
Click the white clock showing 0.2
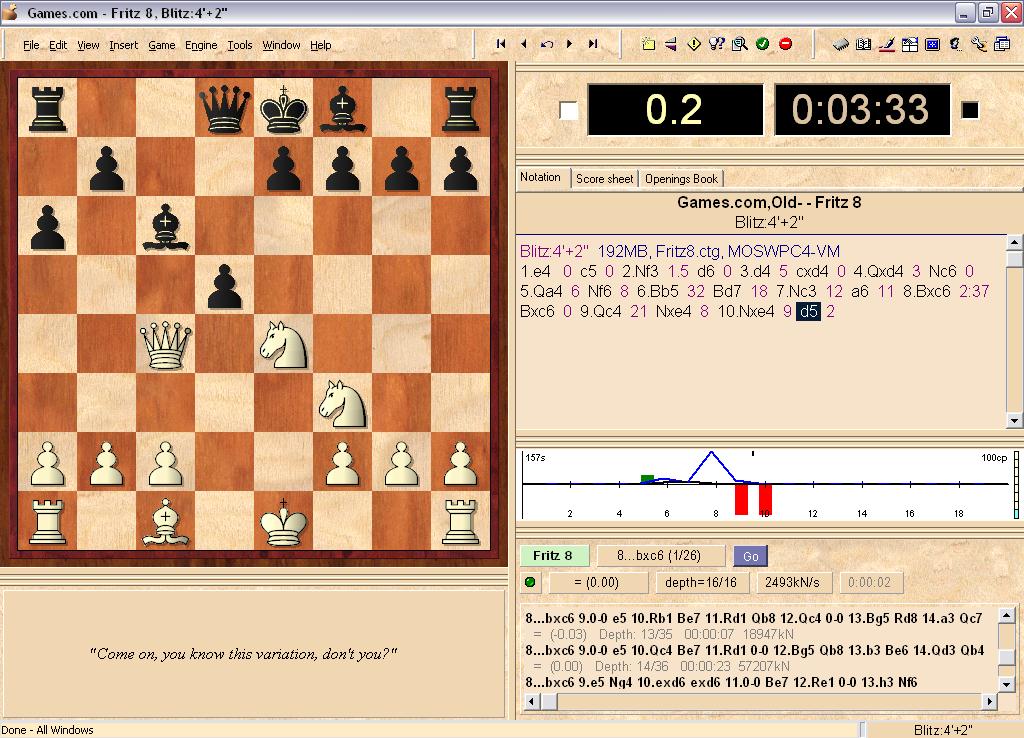tap(675, 110)
